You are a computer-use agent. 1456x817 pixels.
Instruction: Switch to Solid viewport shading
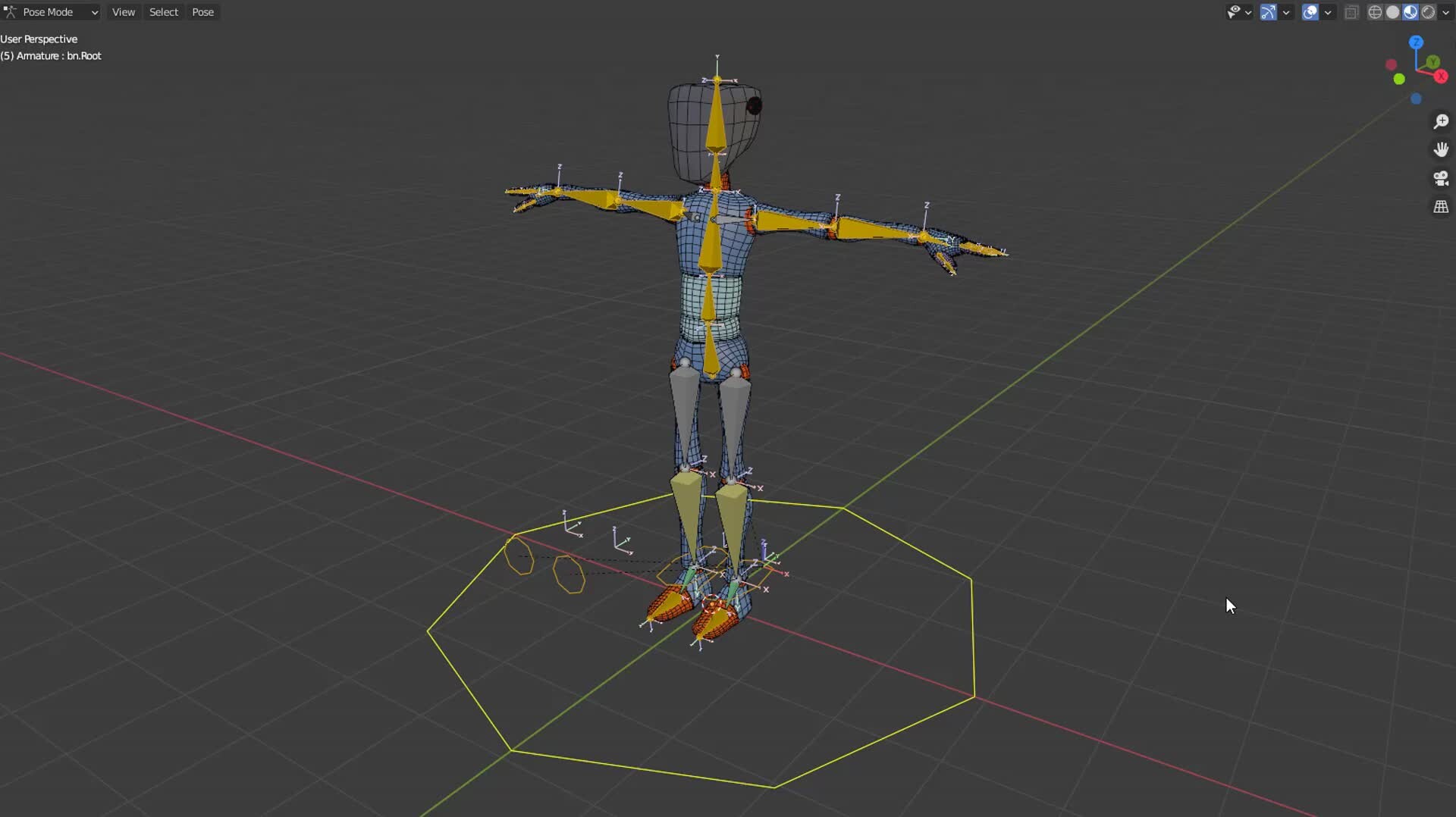pyautogui.click(x=1394, y=12)
